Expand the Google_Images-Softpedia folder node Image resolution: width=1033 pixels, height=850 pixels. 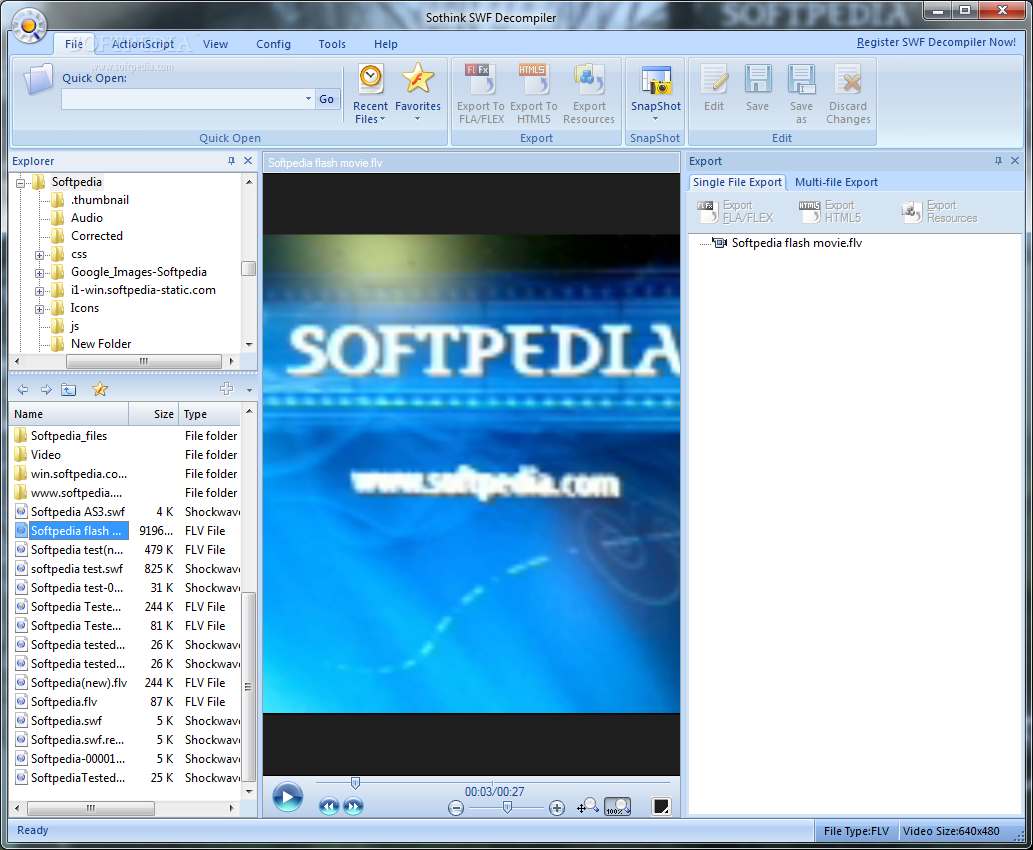[x=40, y=273]
